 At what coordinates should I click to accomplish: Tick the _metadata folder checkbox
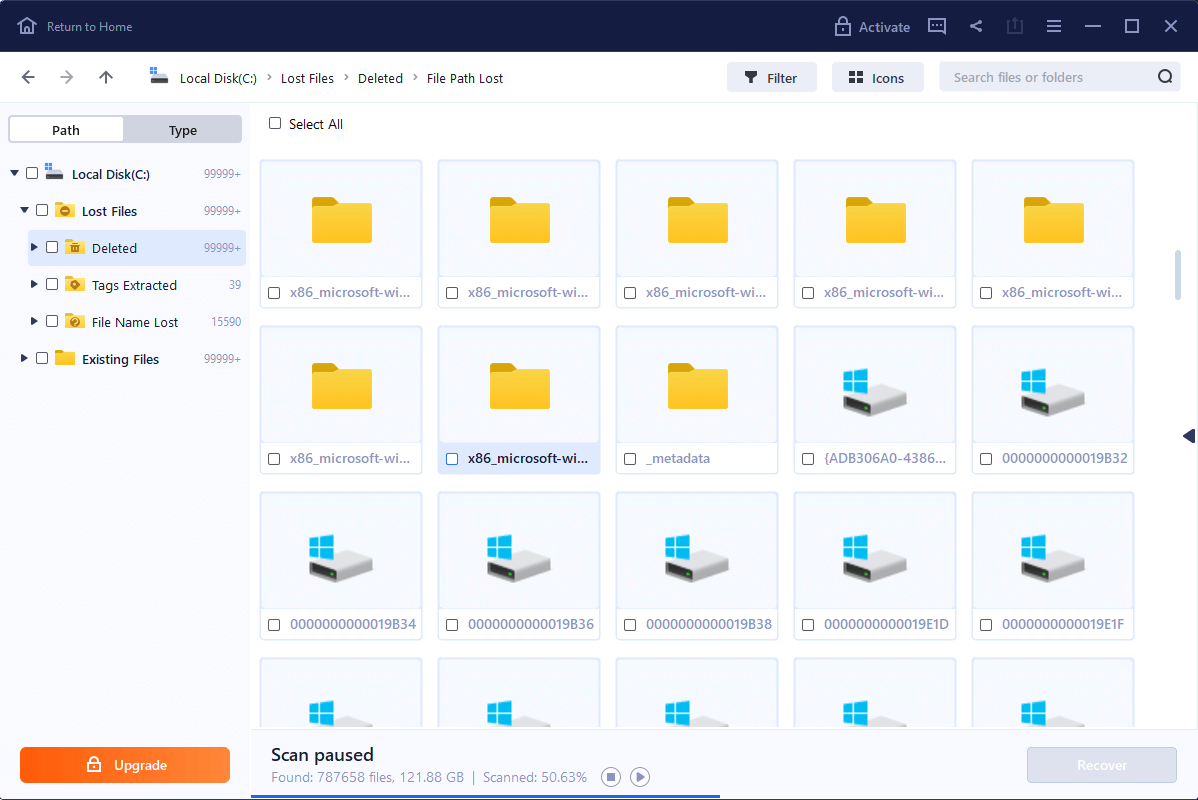[x=630, y=459]
